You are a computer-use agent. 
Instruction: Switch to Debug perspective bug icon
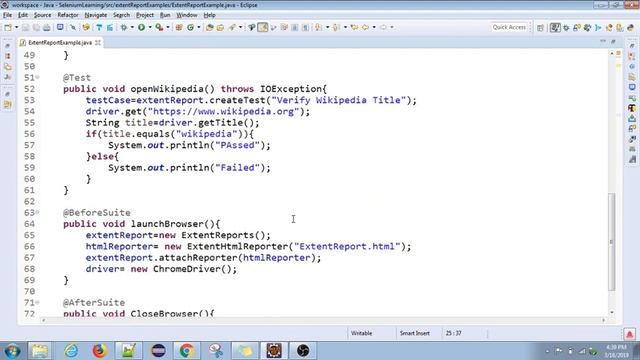[566, 28]
